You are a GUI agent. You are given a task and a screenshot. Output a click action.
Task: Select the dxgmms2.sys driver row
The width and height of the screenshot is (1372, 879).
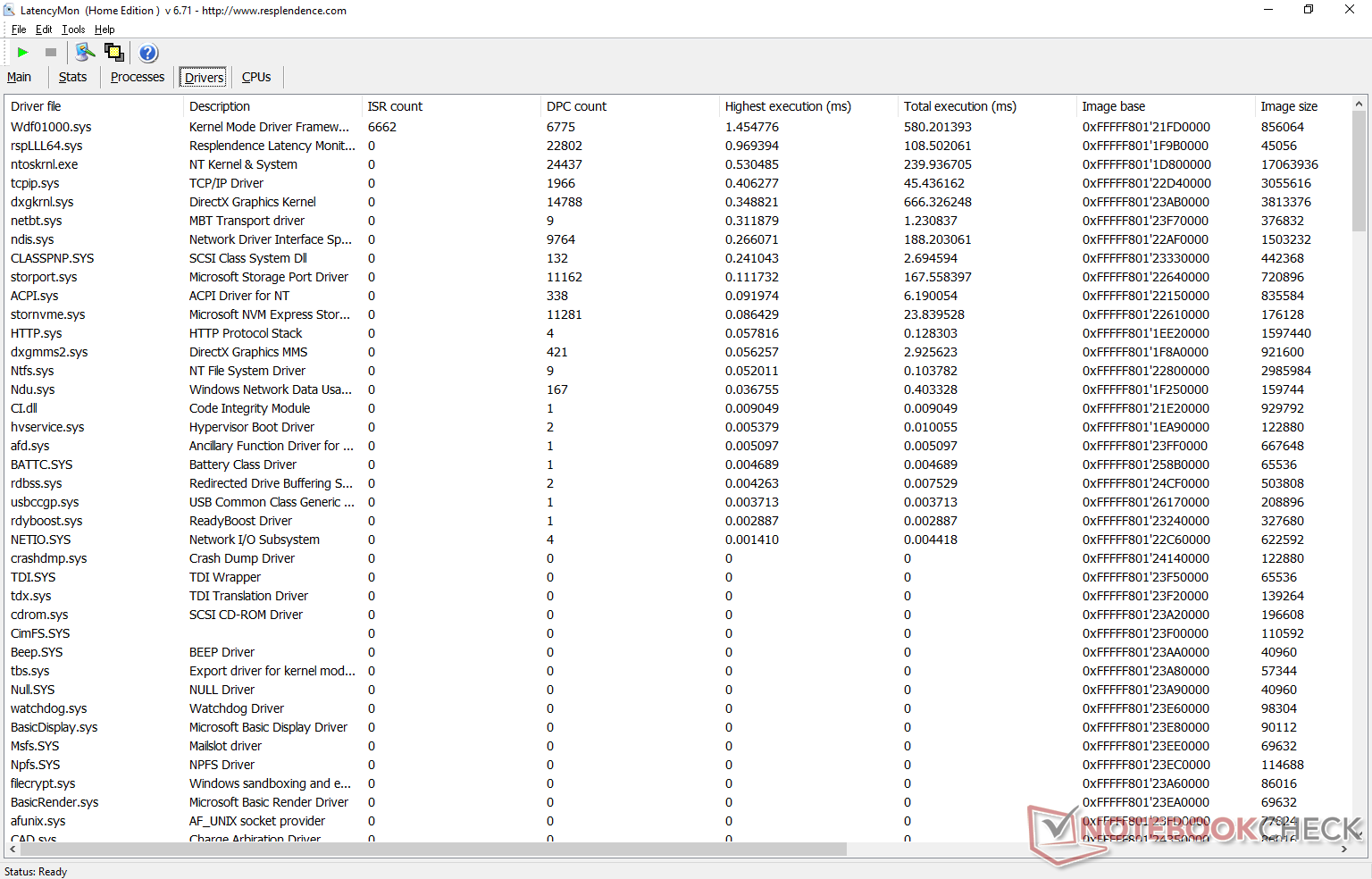tap(677, 352)
